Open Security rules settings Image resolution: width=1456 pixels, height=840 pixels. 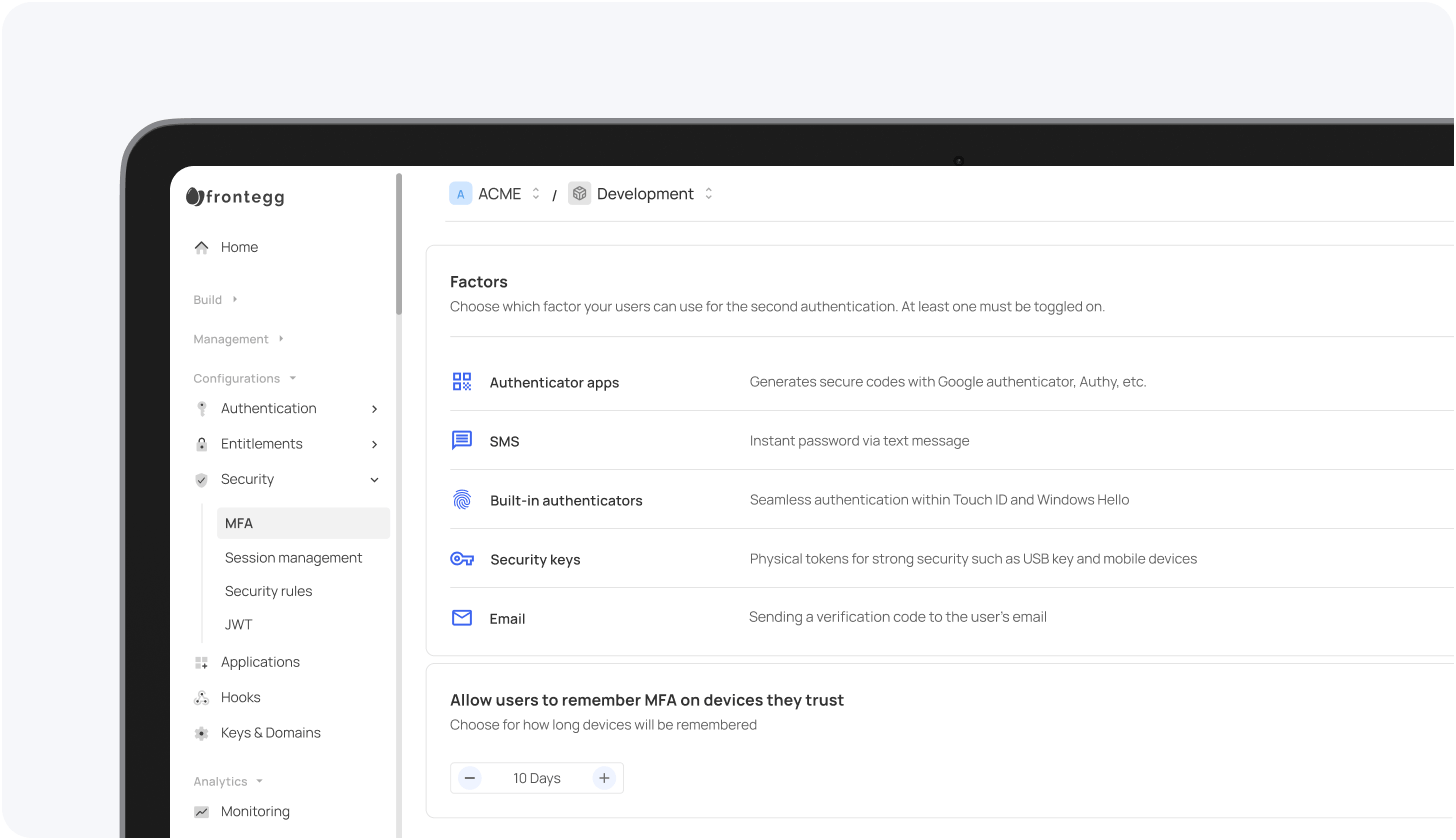(268, 591)
